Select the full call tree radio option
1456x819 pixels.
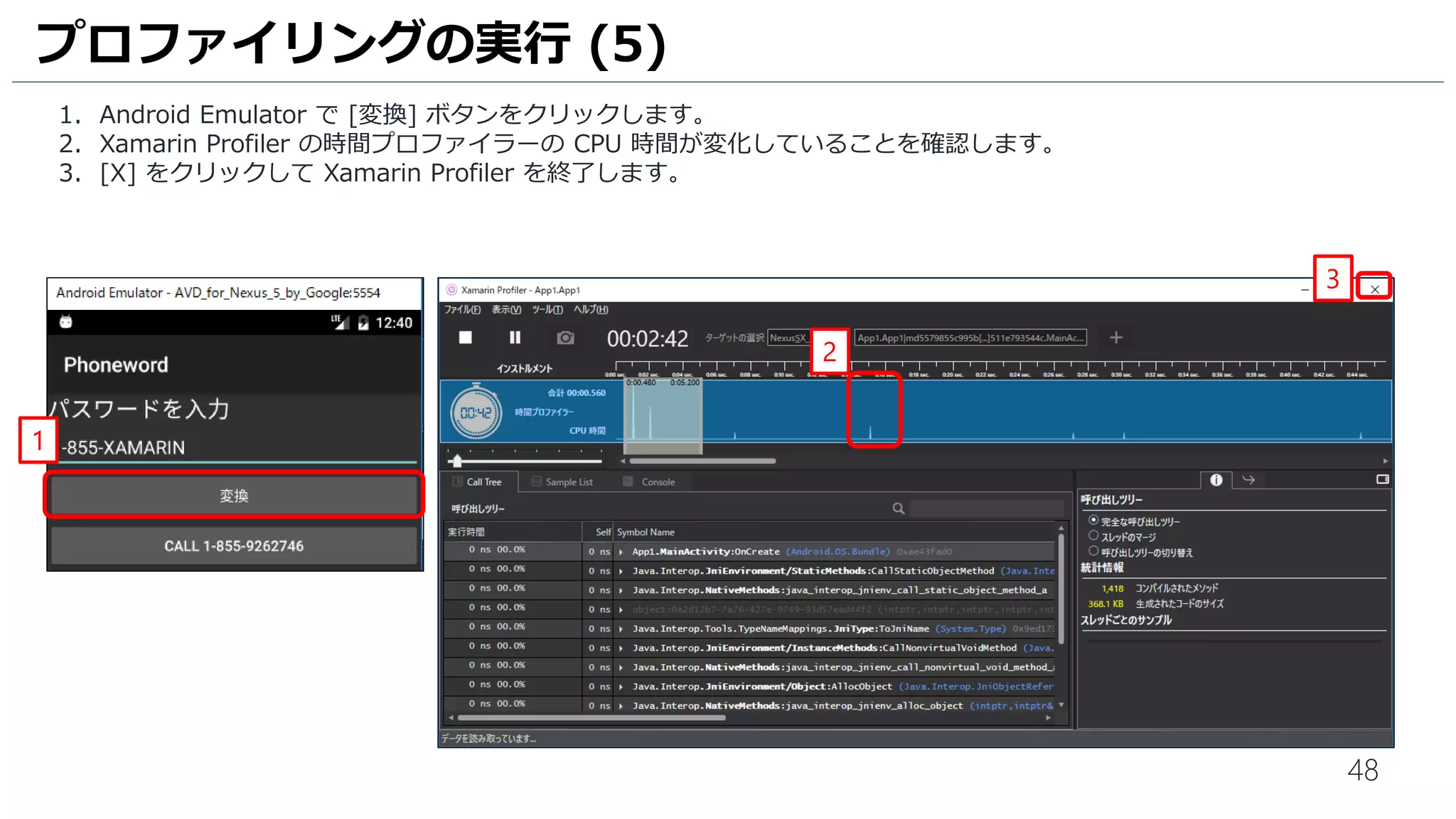1093,520
